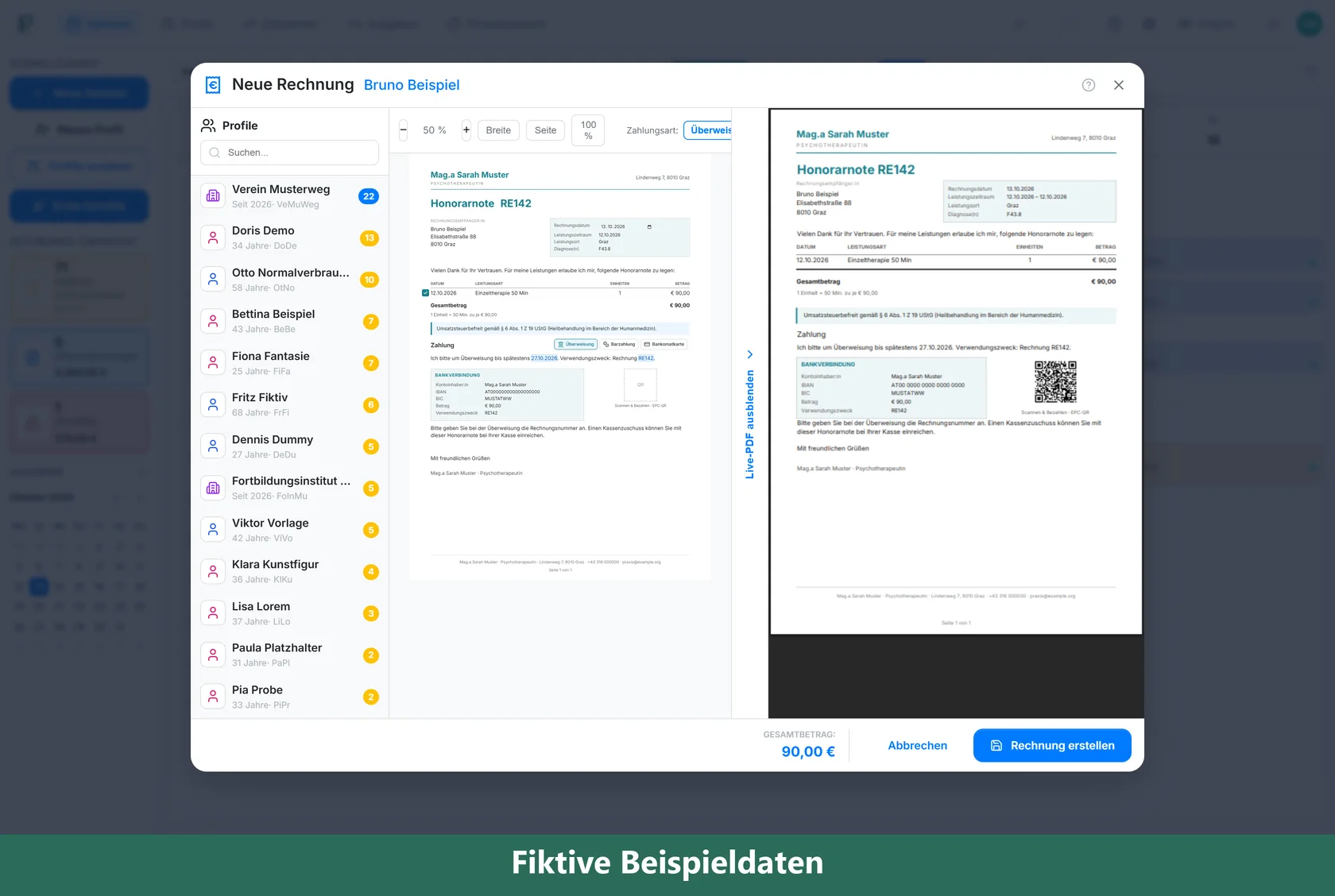
Task: Click the zoom out minus button
Action: (403, 130)
